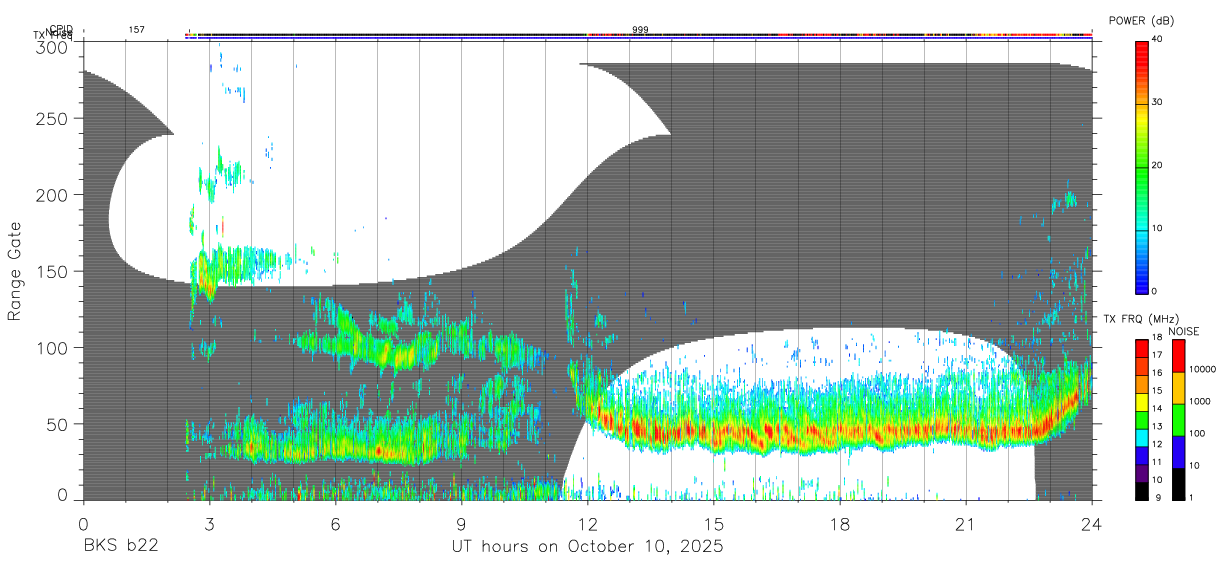The image size is (1228, 567).
Task: Click the 24 tick on UT hours axis
Action: point(1091,524)
